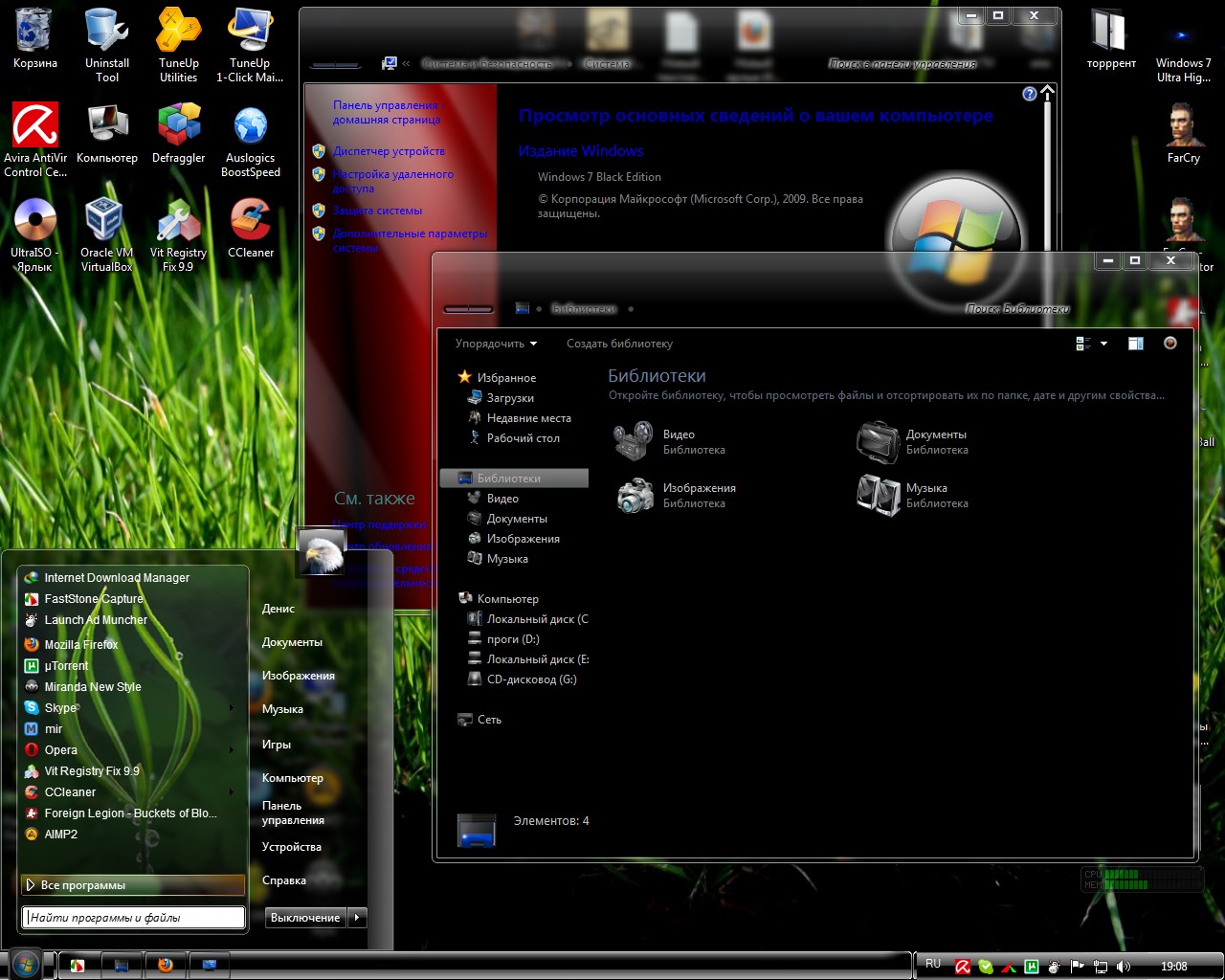Click the volume speaker tray icon
This screenshot has width=1225, height=980.
click(1124, 967)
